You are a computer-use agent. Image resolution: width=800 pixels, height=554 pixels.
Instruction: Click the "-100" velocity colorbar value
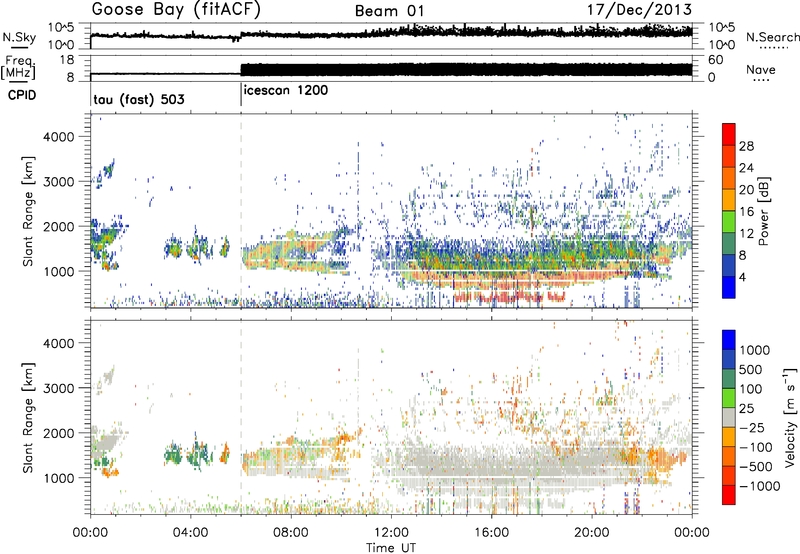tap(756, 447)
